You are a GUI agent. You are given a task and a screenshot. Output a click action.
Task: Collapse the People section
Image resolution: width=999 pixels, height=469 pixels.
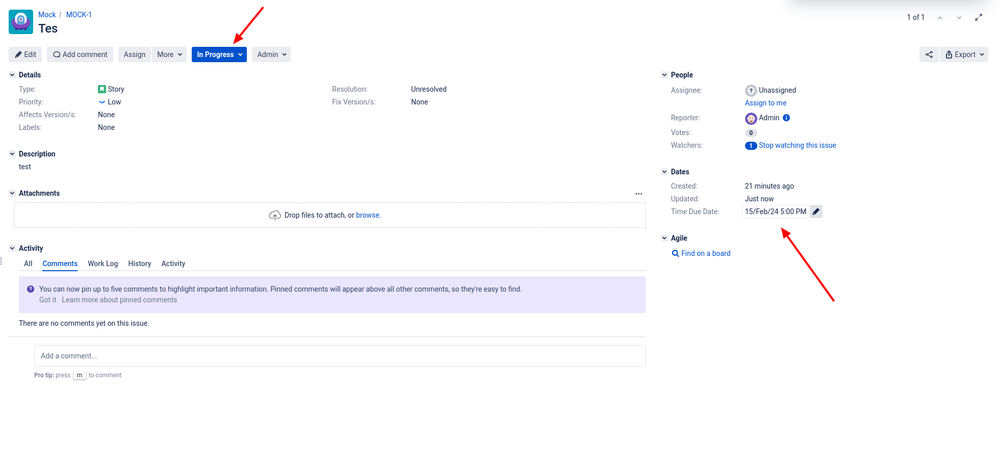665,75
